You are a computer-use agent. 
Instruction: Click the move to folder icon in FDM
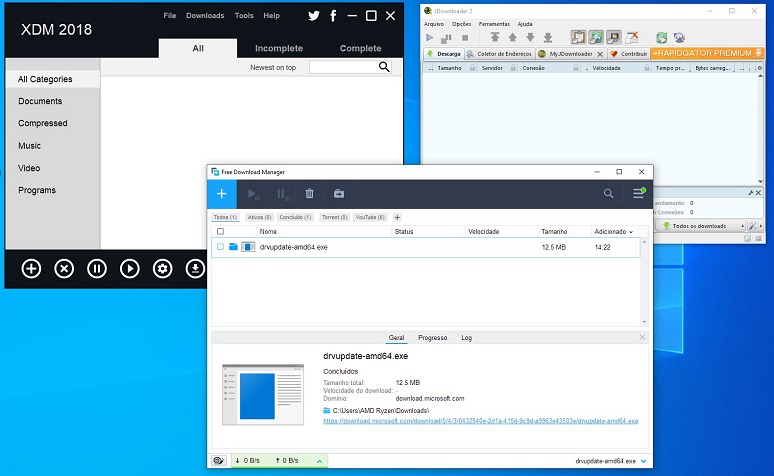point(339,194)
